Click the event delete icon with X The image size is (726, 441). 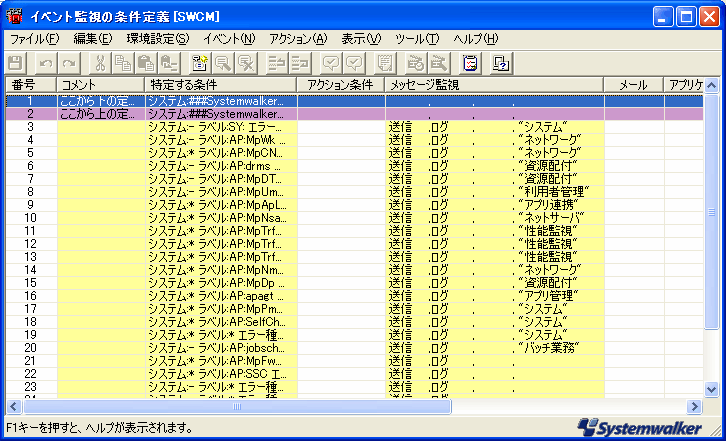click(x=247, y=63)
